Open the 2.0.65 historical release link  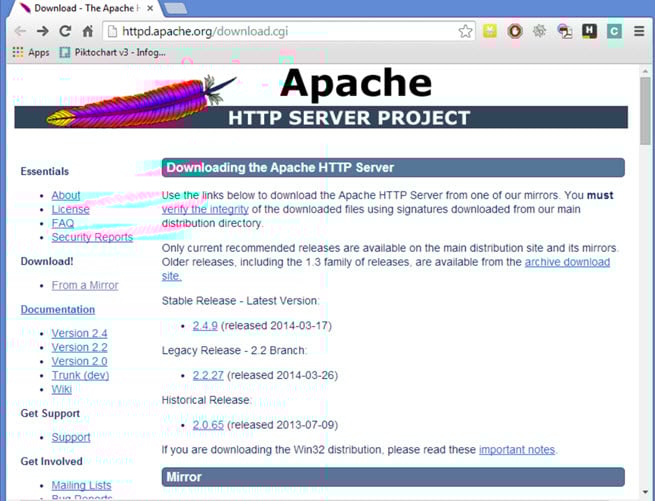(x=208, y=425)
